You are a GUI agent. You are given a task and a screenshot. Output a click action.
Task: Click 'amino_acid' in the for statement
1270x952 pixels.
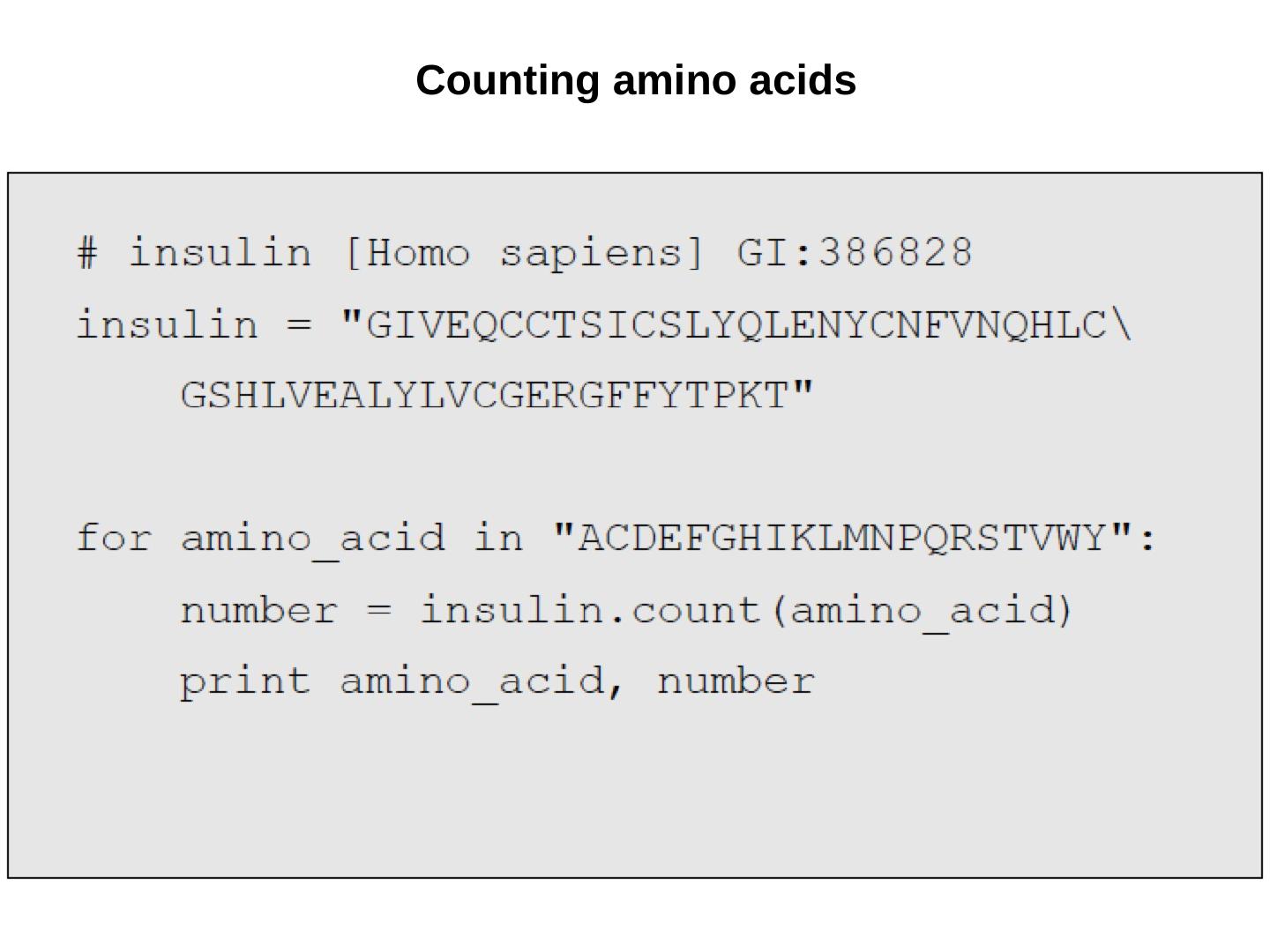tap(312, 538)
